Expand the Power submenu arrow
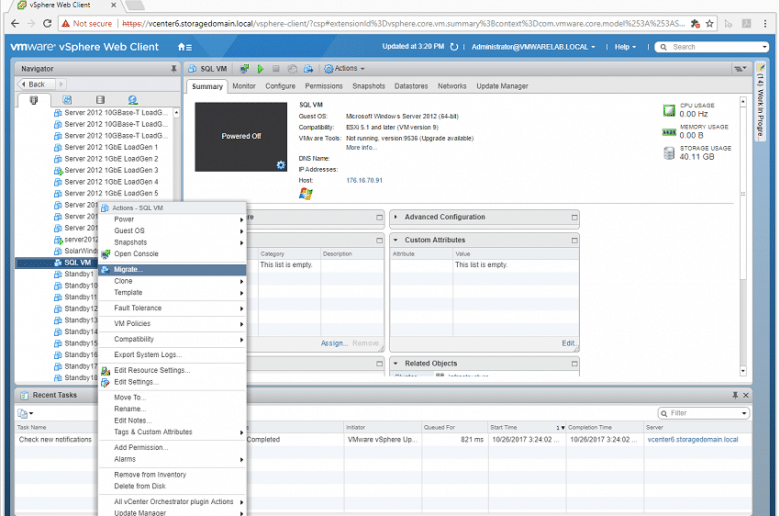Image resolution: width=780 pixels, height=516 pixels. coord(242,219)
